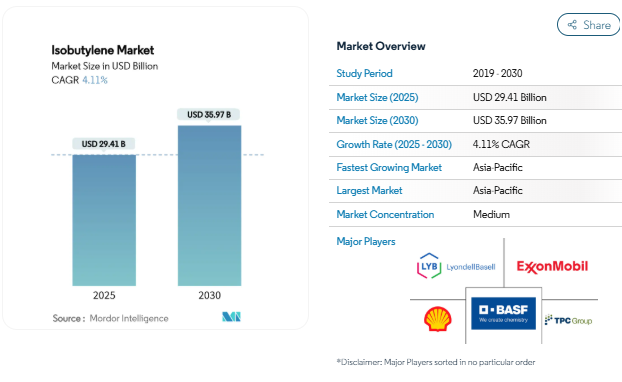Select the 2030 bar in the chart
The image size is (622, 382).
[x=209, y=205]
